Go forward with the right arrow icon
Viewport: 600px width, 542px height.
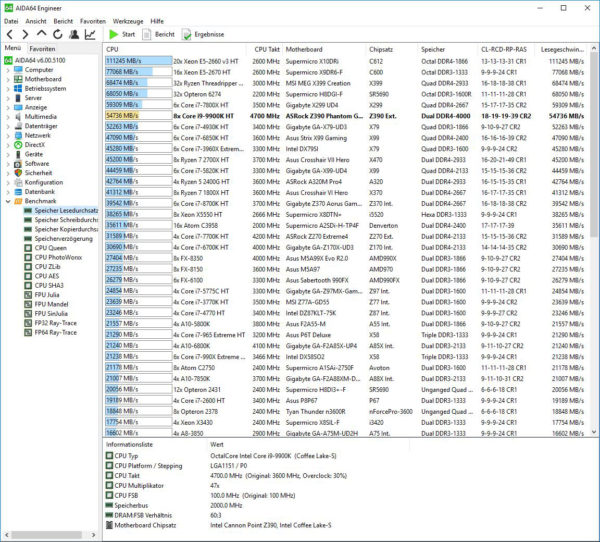[25, 34]
